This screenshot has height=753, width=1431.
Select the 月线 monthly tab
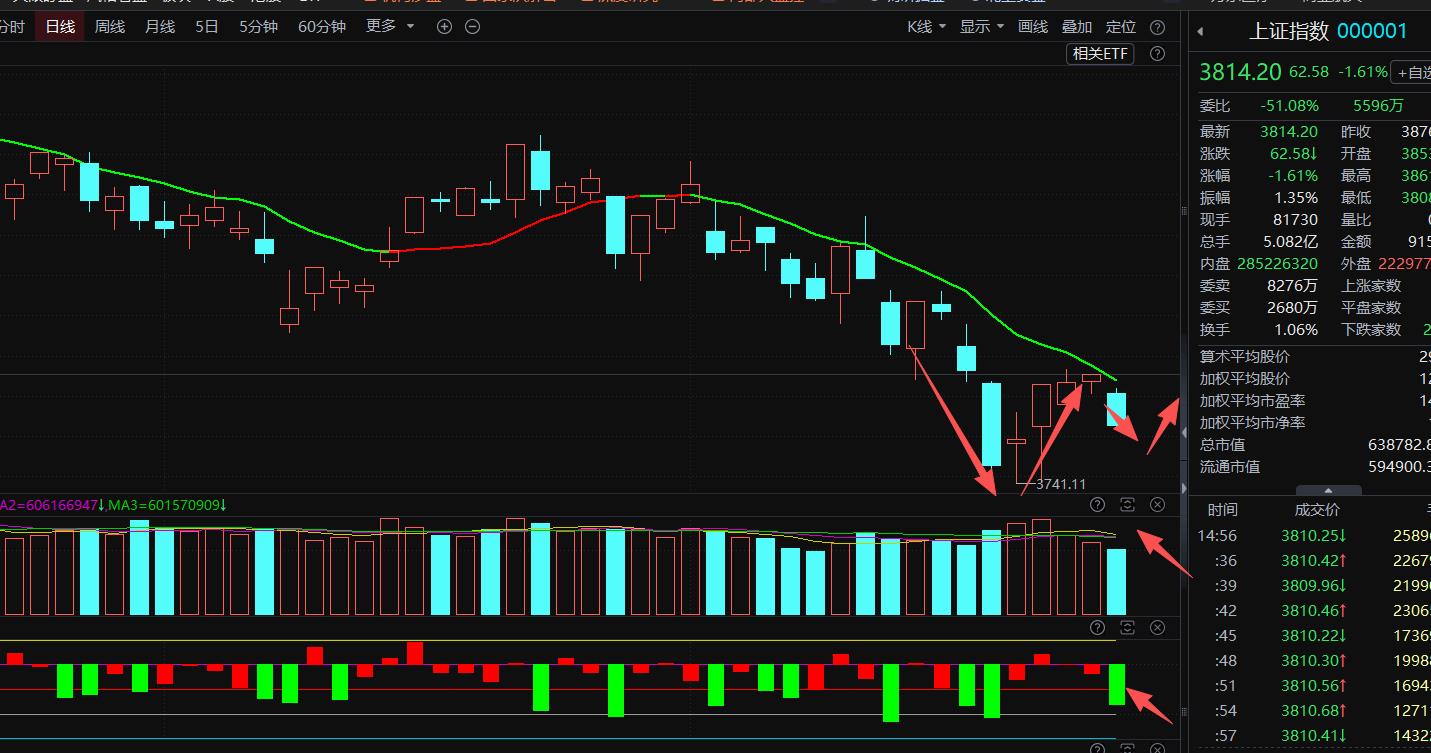[x=160, y=27]
